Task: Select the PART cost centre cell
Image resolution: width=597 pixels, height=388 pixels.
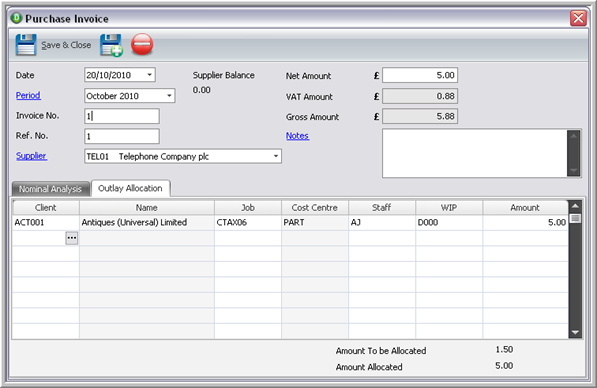Action: point(315,222)
